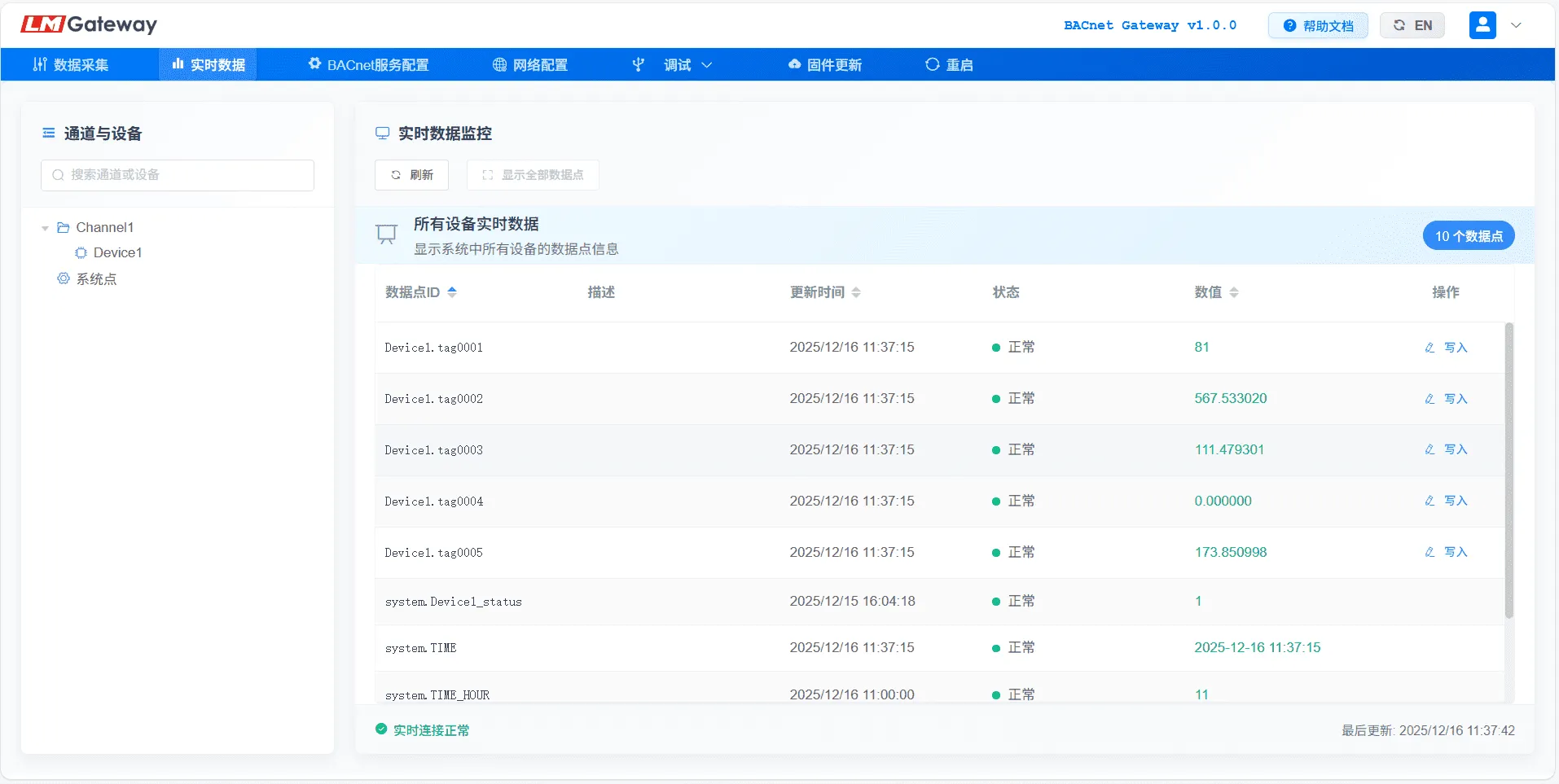
Task: Toggle interface language with the EN button
Action: 1412,25
